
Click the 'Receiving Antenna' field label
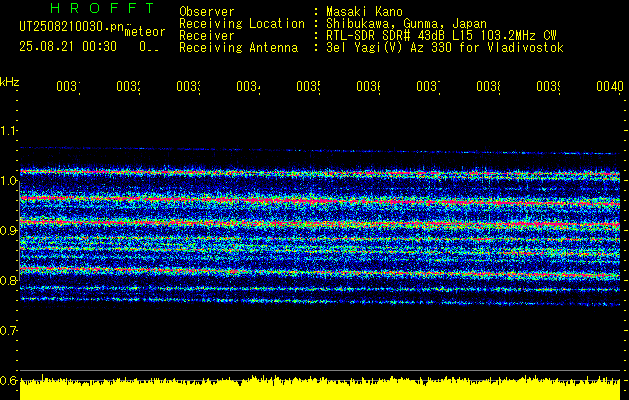[x=238, y=48]
